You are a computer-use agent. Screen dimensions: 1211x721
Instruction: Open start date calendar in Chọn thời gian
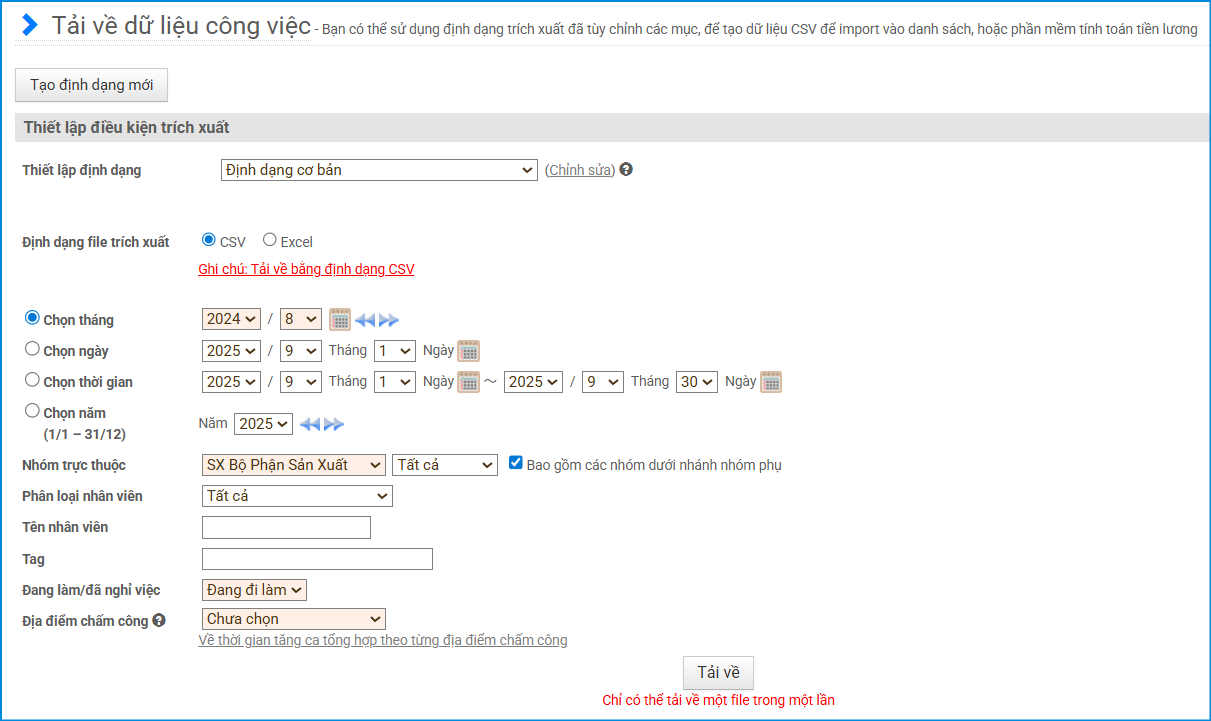[468, 382]
